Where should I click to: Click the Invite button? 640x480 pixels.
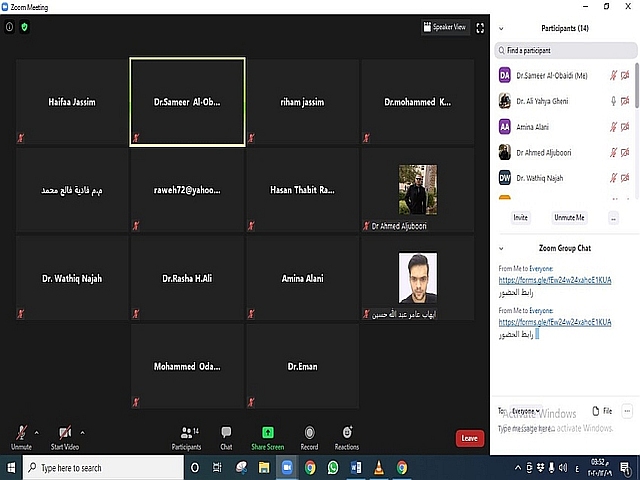(520, 217)
